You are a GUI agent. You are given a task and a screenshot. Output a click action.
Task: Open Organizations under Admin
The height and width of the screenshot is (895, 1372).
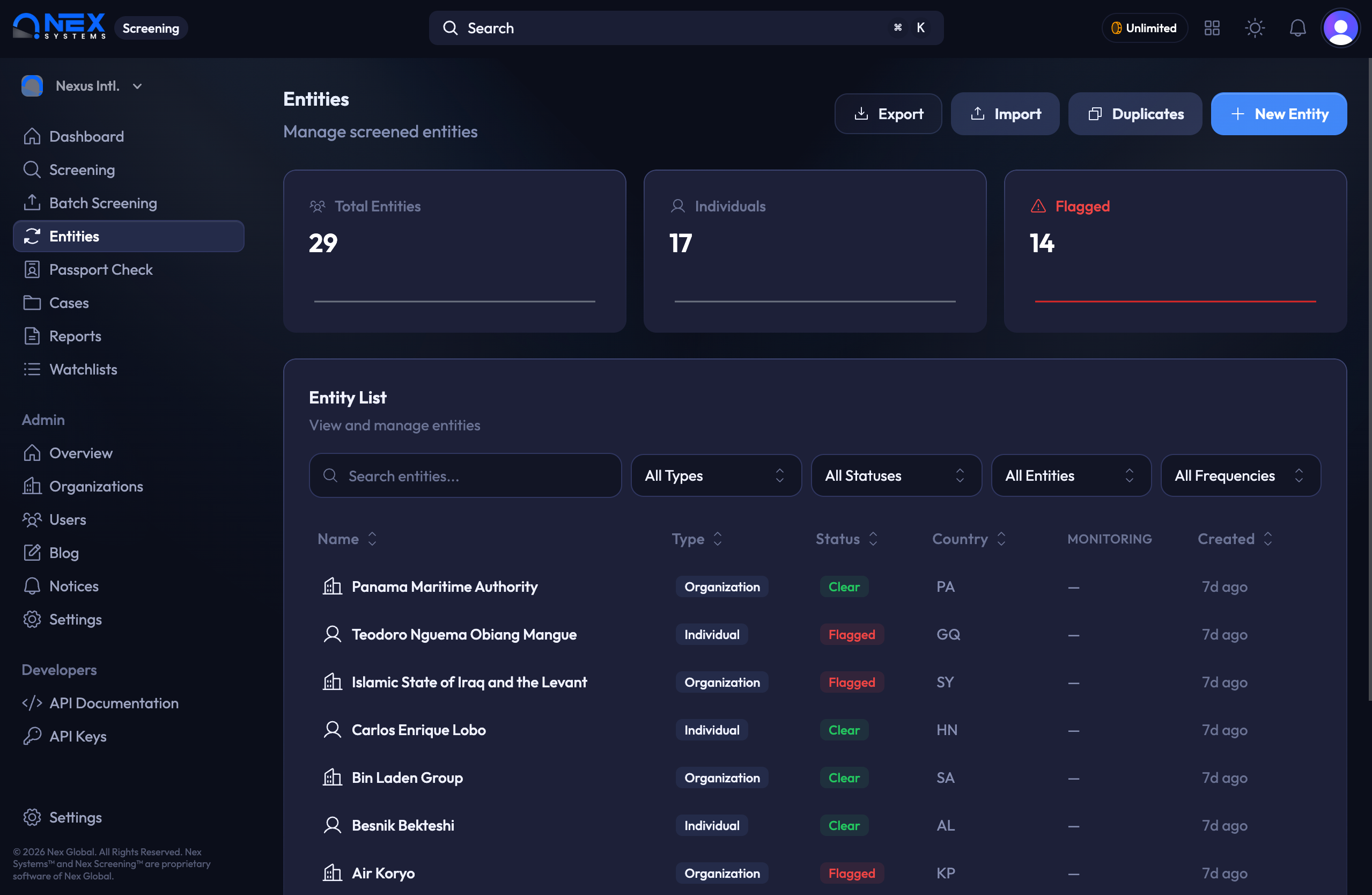coord(129,486)
